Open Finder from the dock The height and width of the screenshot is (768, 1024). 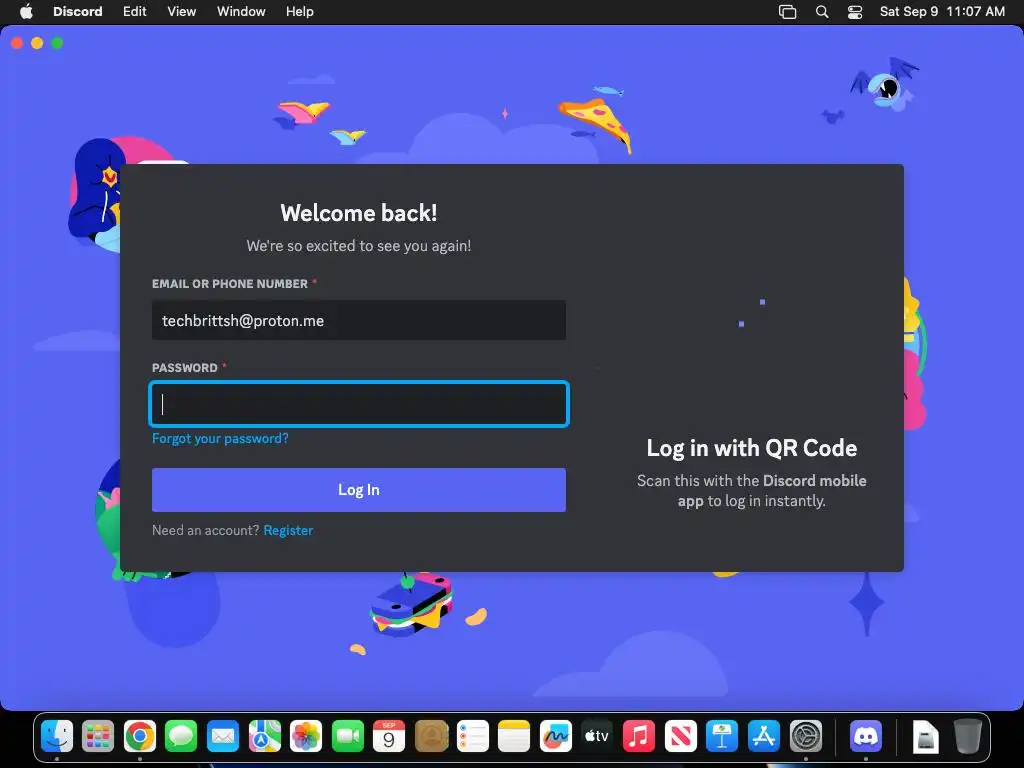click(x=57, y=736)
